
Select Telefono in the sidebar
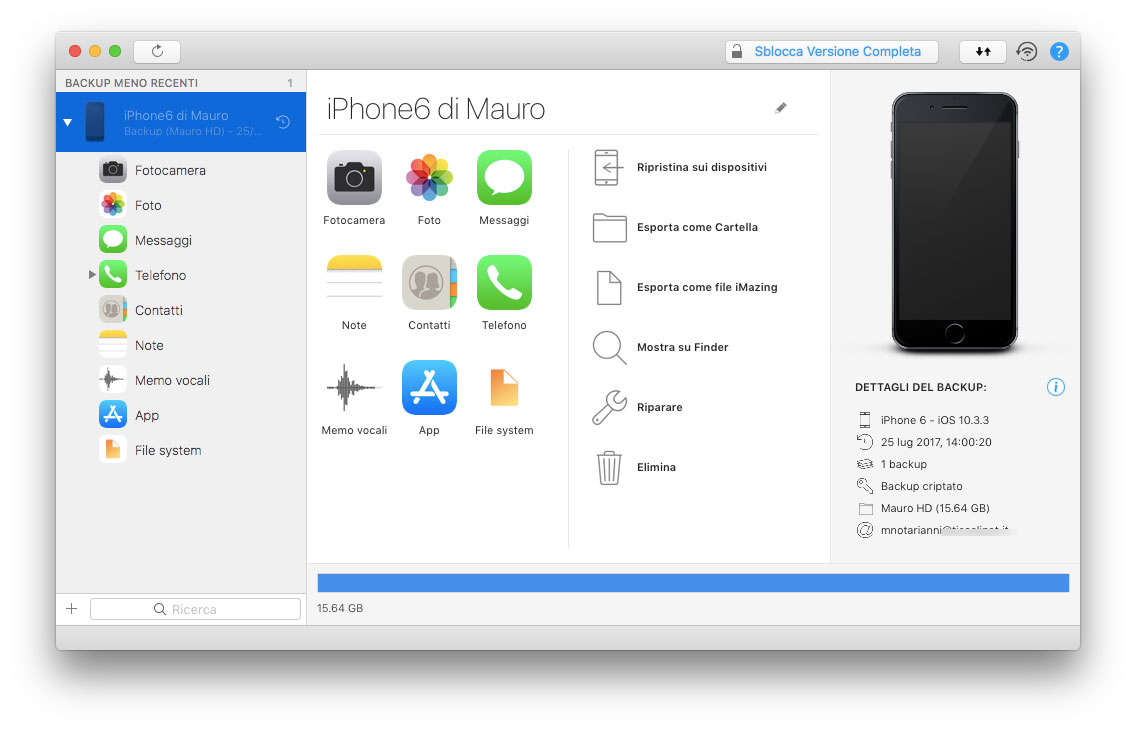(181, 275)
